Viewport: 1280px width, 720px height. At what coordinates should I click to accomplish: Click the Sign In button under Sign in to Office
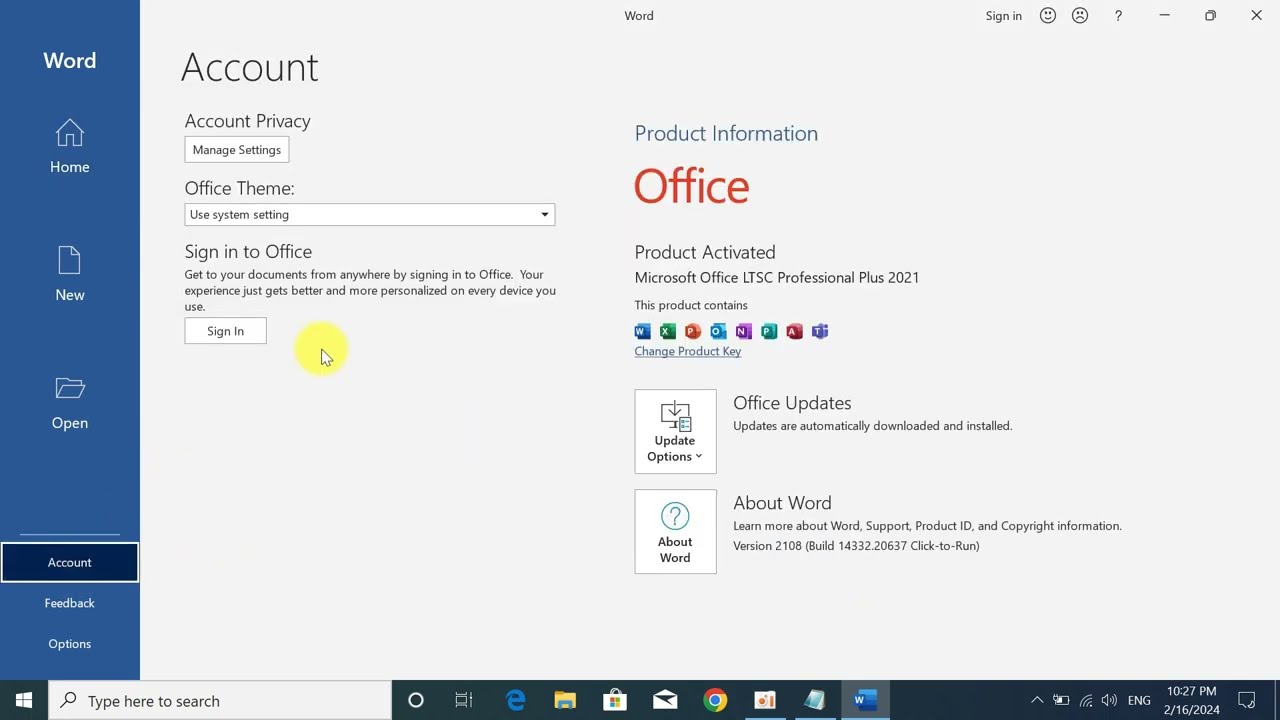pos(225,331)
